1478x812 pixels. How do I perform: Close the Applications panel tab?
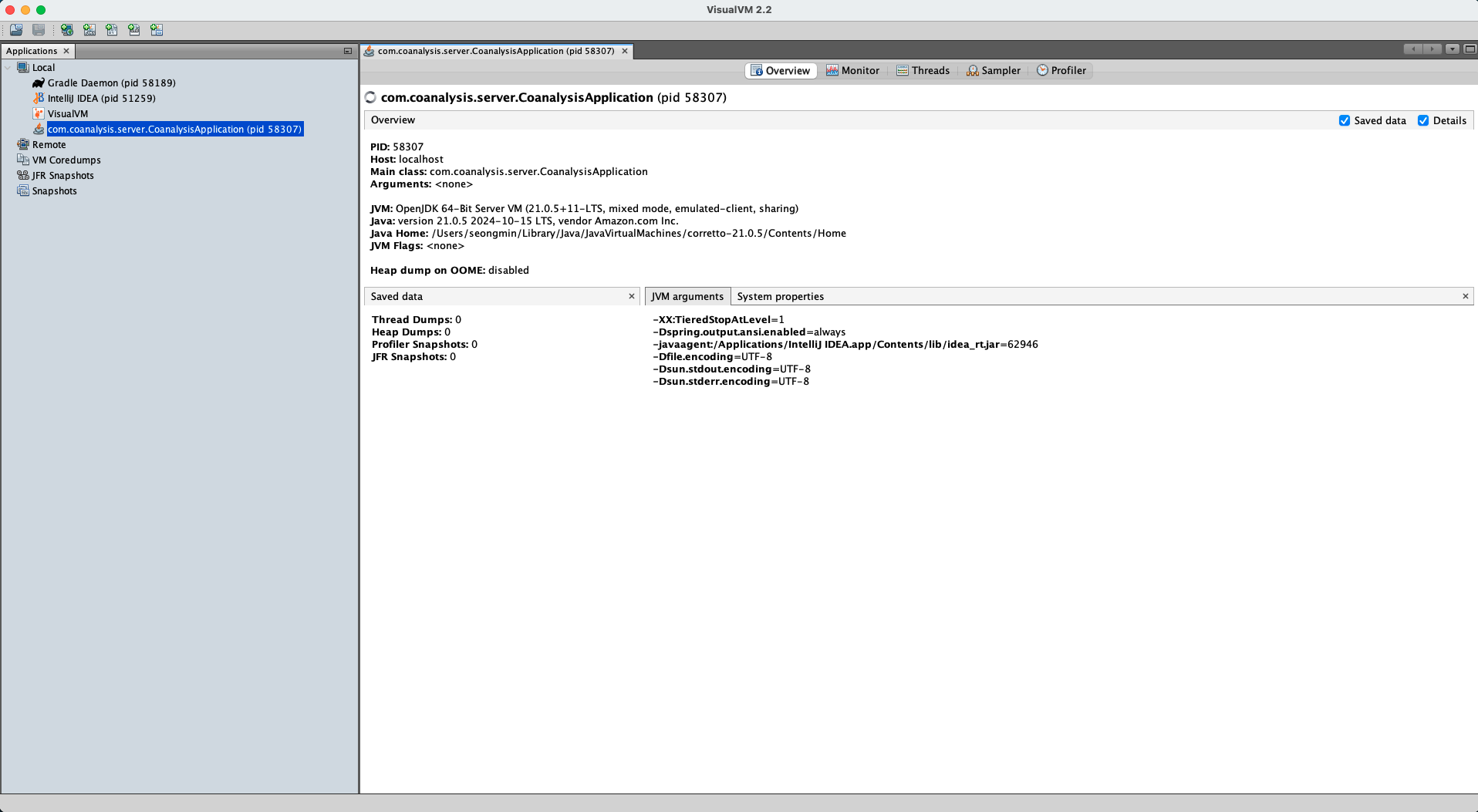pos(66,51)
